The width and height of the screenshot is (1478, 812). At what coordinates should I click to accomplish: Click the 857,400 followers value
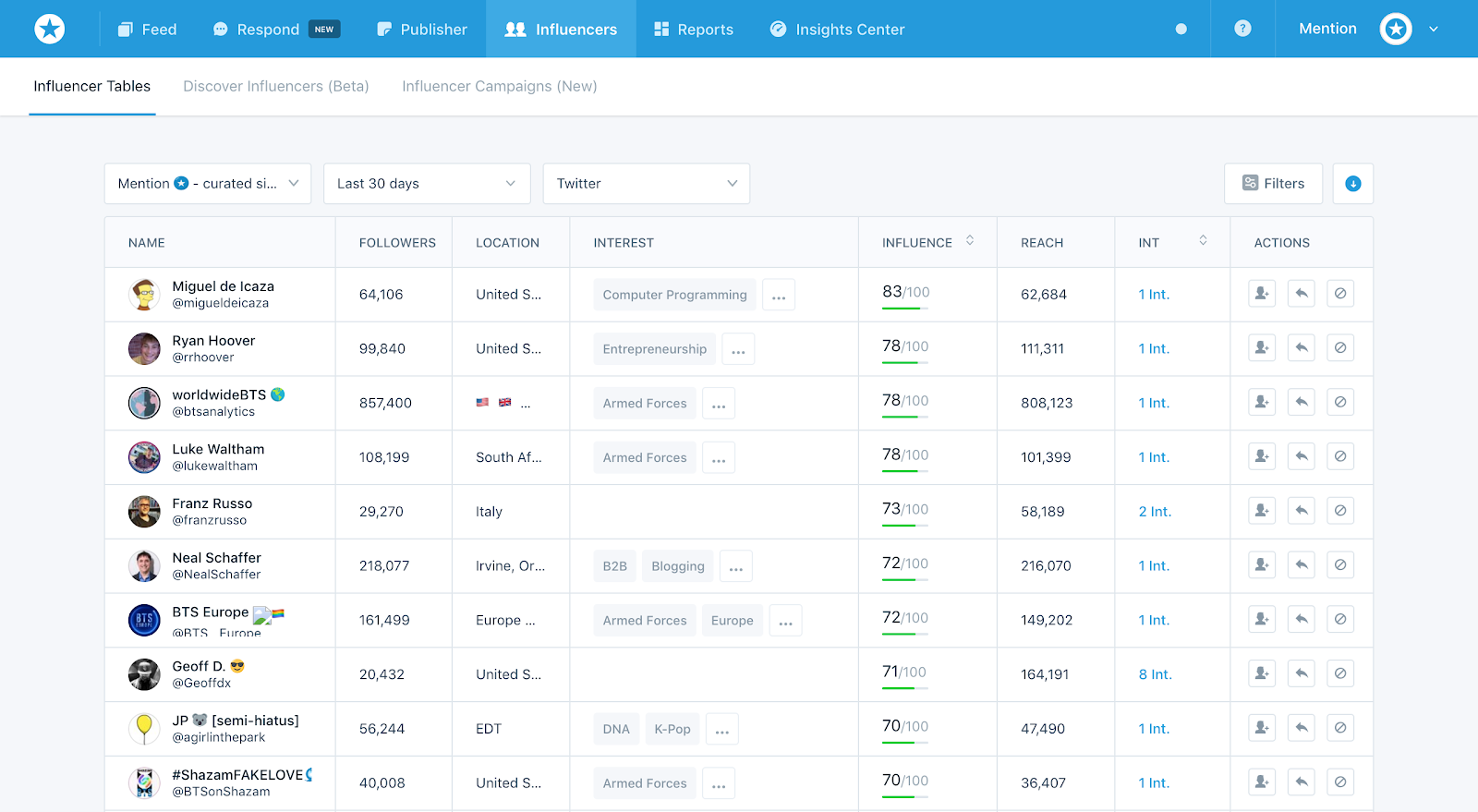pyautogui.click(x=385, y=403)
